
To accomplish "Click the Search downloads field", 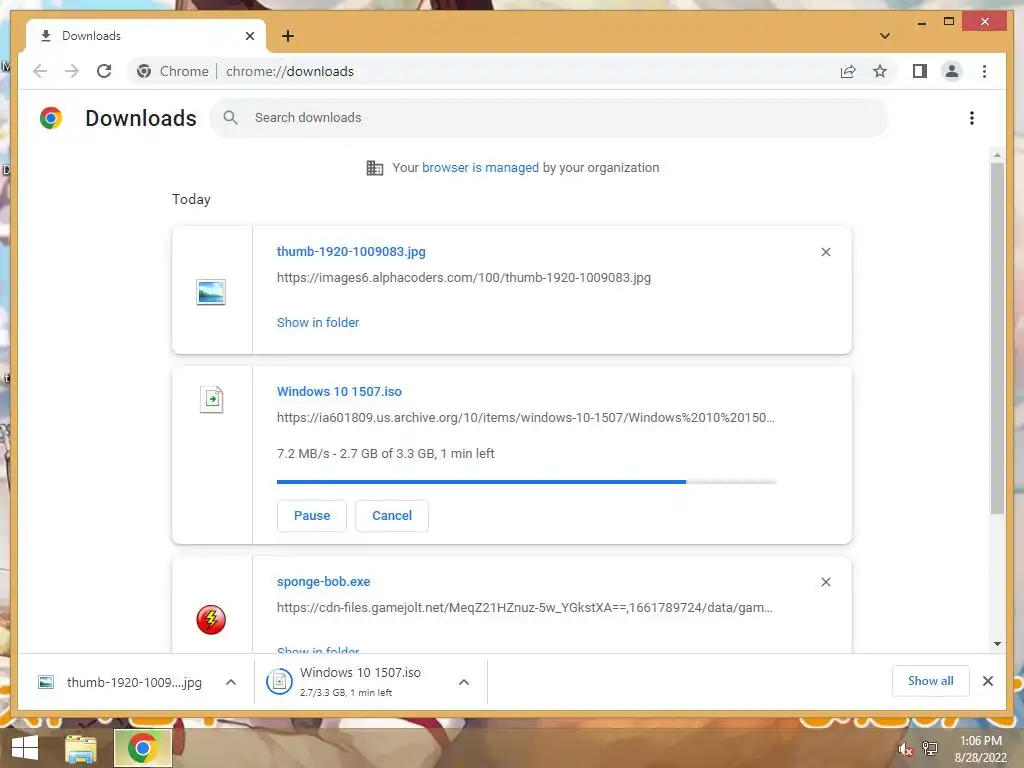I will [549, 118].
